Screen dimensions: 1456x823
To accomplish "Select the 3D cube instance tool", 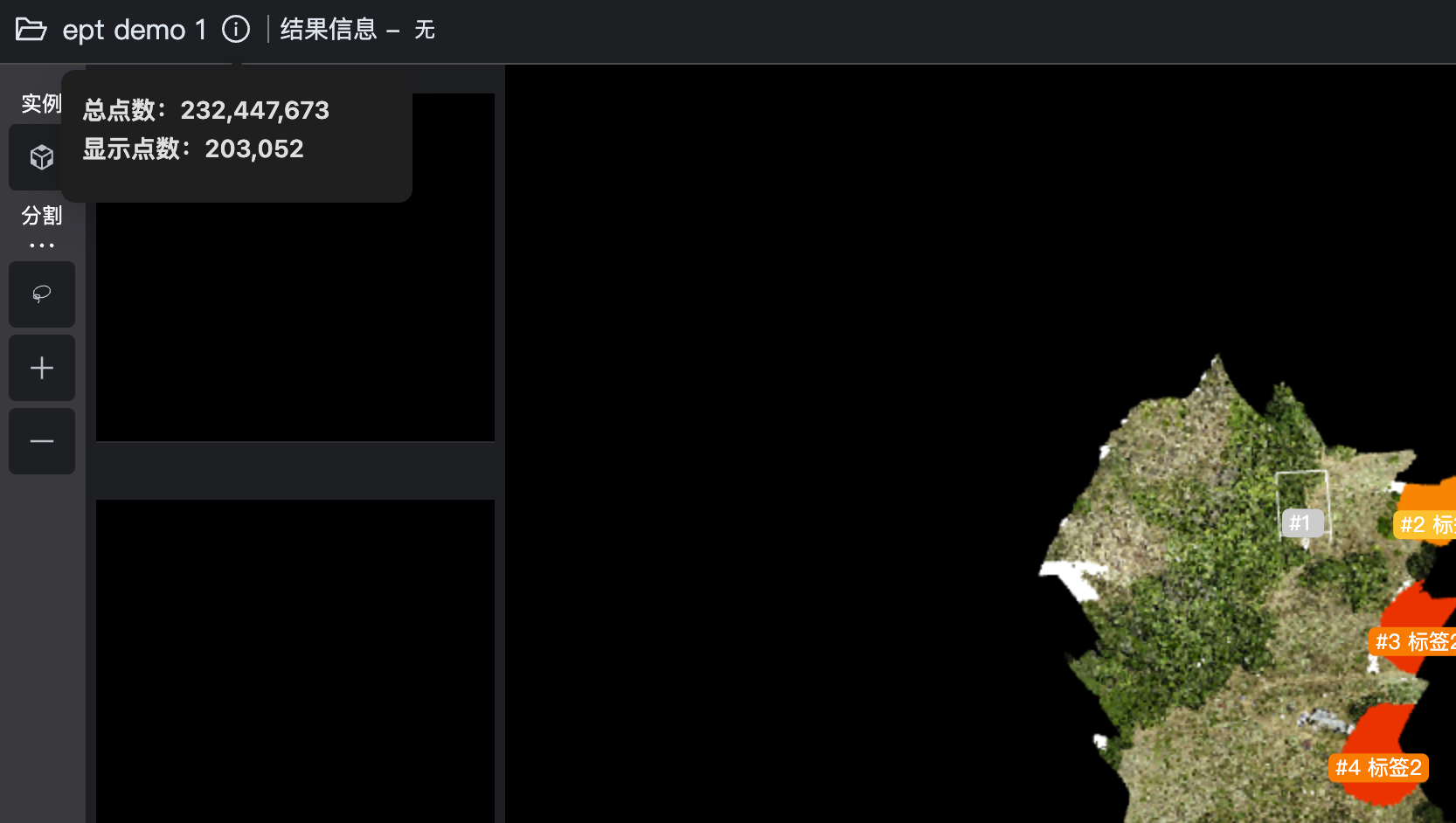I will tap(41, 157).
